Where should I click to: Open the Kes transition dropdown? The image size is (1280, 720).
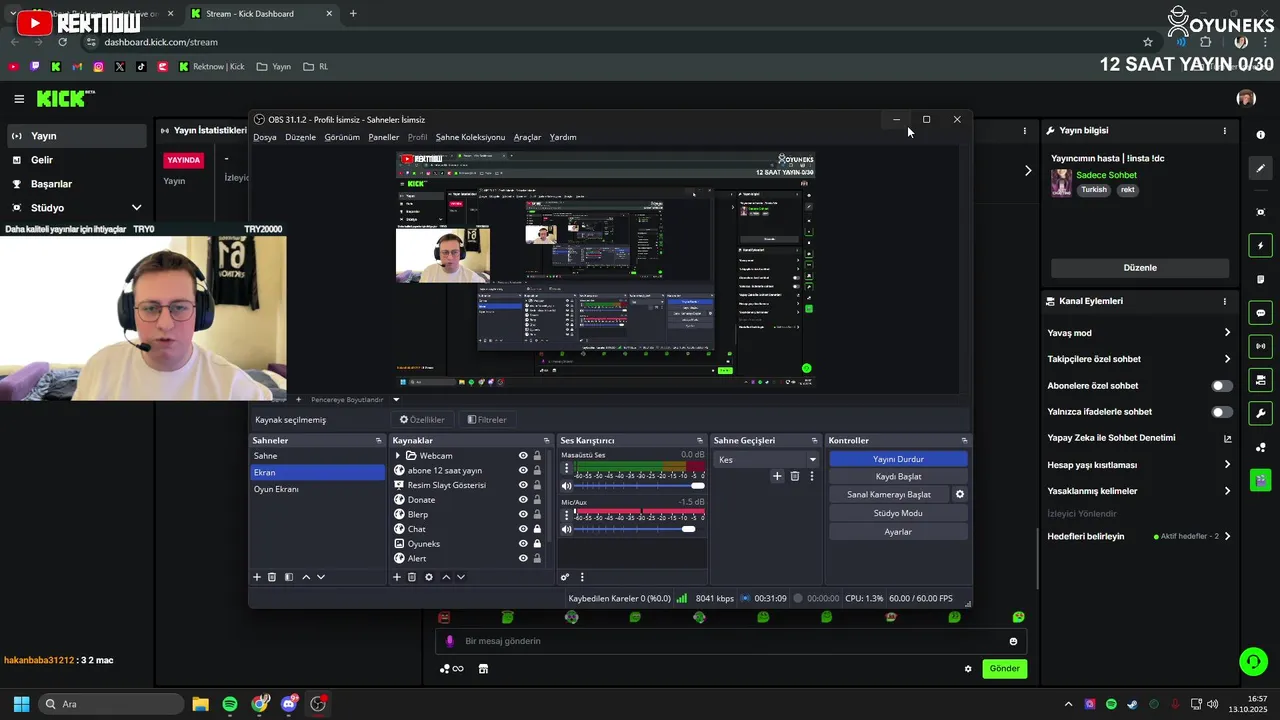click(767, 460)
